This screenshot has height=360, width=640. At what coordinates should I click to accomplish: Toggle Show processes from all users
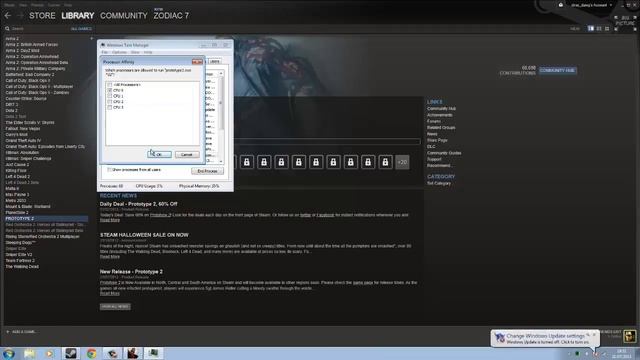click(x=109, y=169)
